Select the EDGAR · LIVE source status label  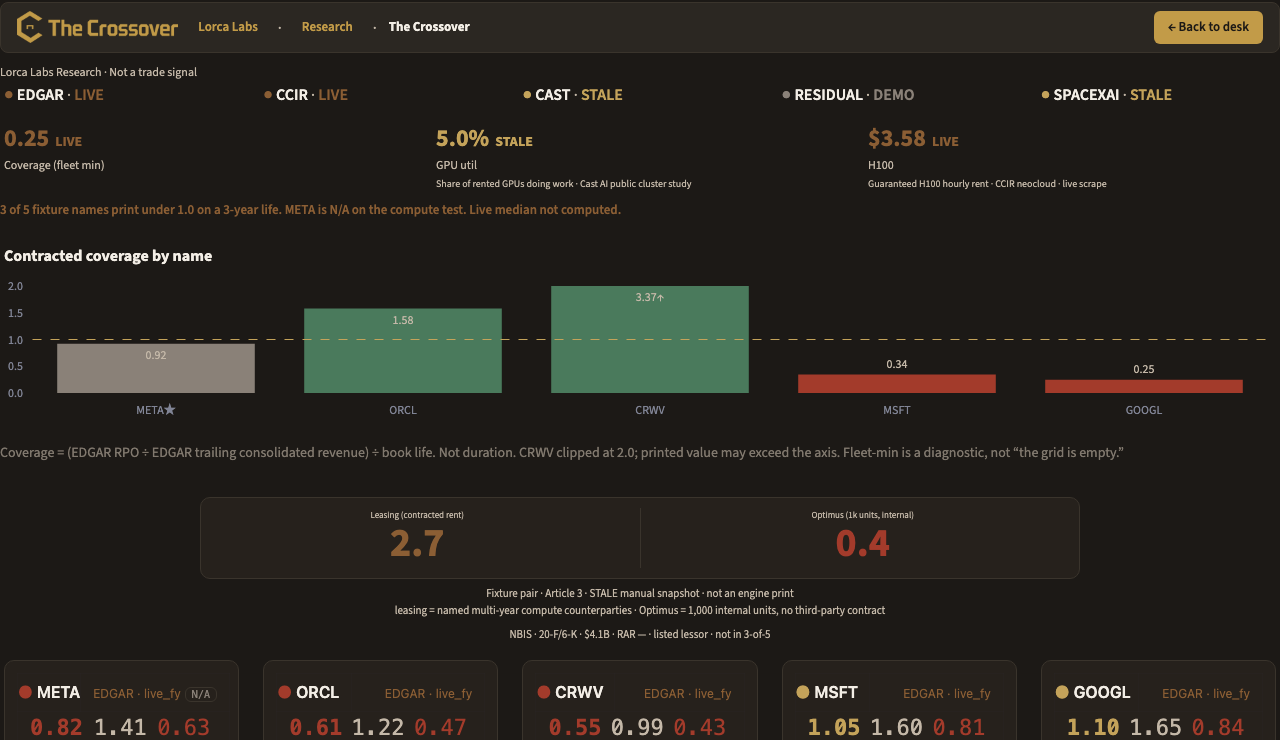(60, 95)
